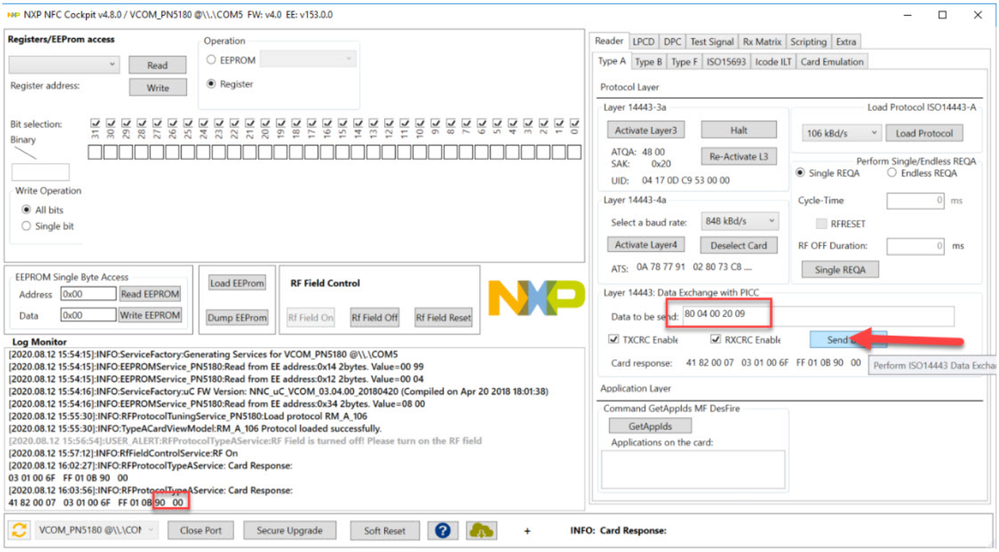Toggle TXCRC Enable checkbox
Screen dimensions: 999x552
tap(614, 339)
